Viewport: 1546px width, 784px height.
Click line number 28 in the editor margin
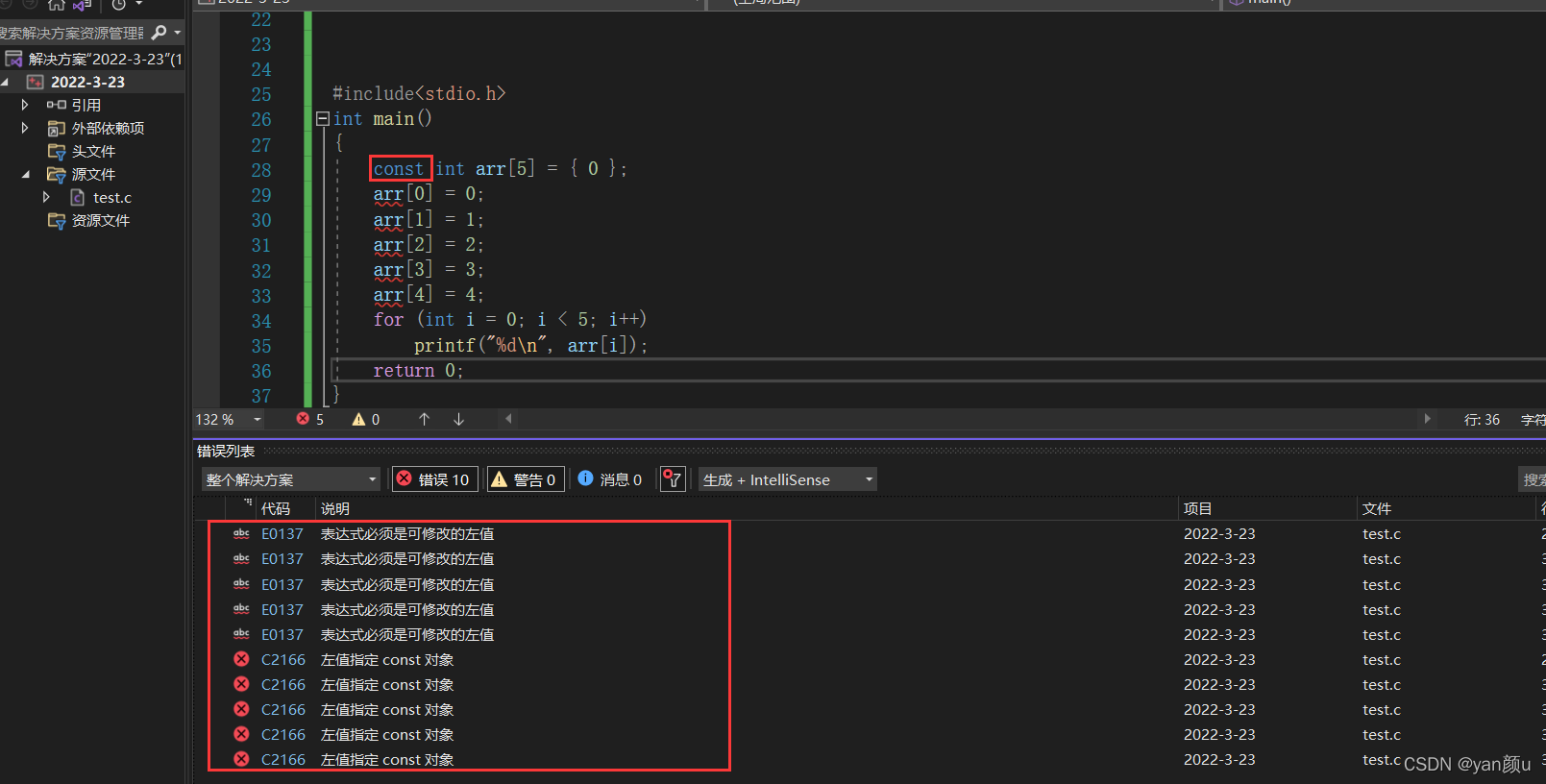click(261, 170)
